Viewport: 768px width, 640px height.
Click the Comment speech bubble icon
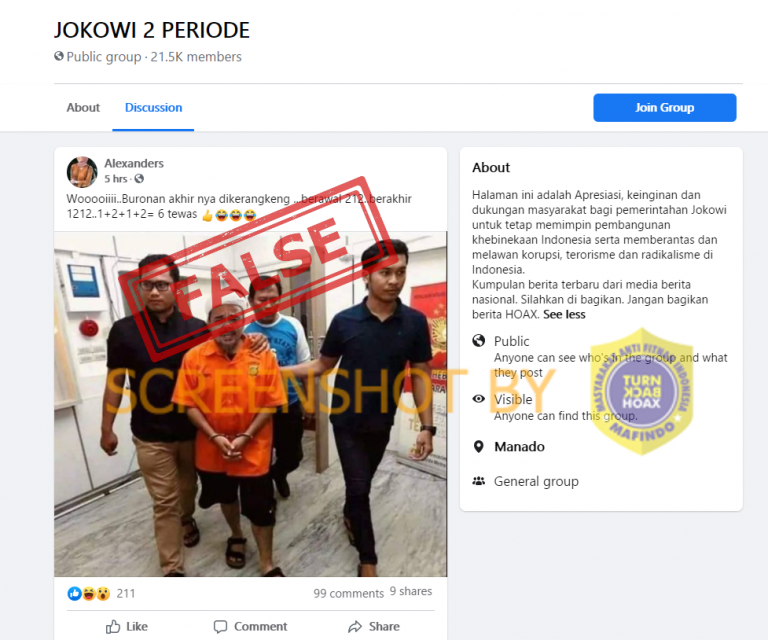220,627
